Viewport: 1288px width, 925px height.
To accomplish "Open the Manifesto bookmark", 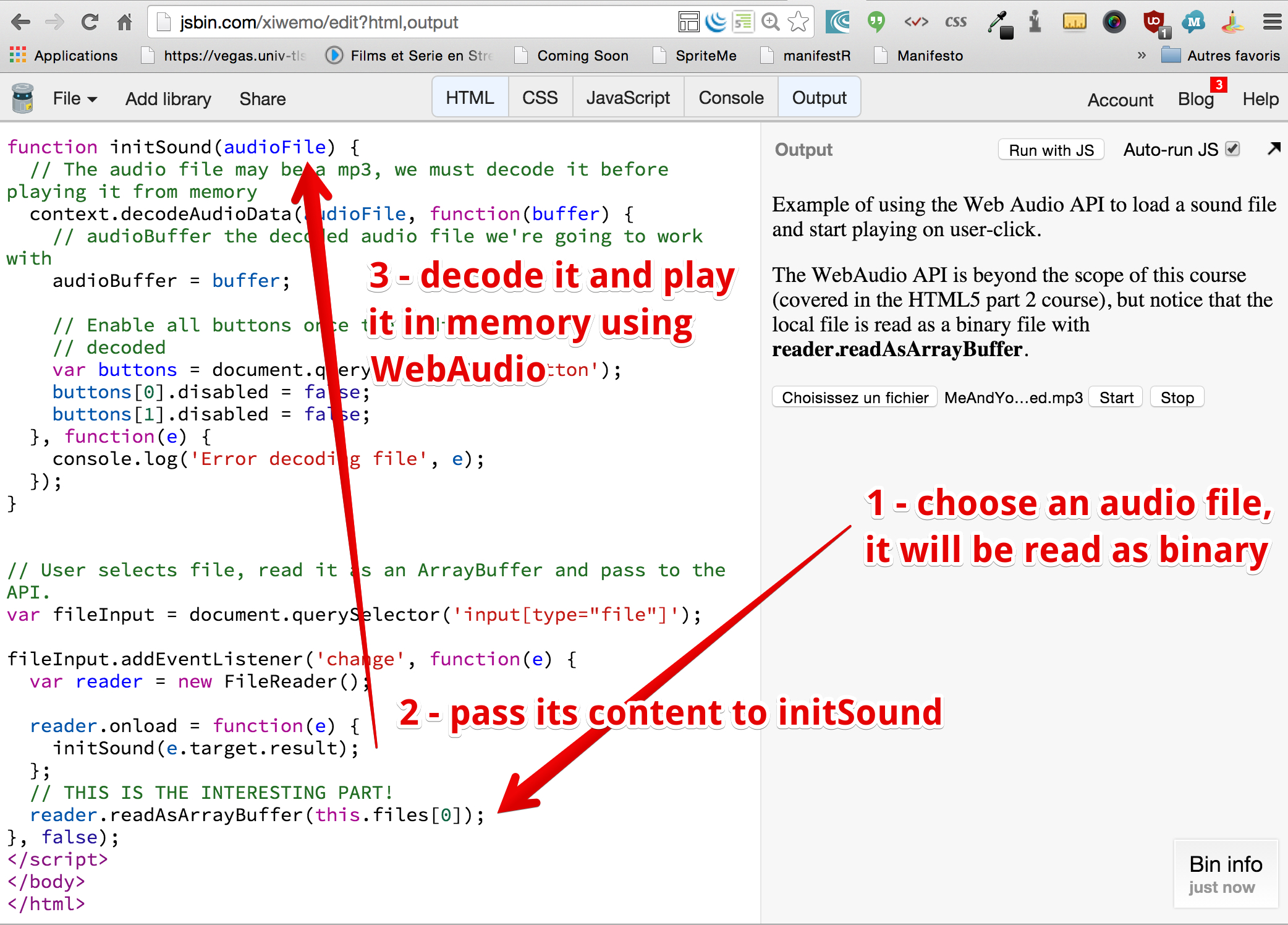I will tap(919, 55).
